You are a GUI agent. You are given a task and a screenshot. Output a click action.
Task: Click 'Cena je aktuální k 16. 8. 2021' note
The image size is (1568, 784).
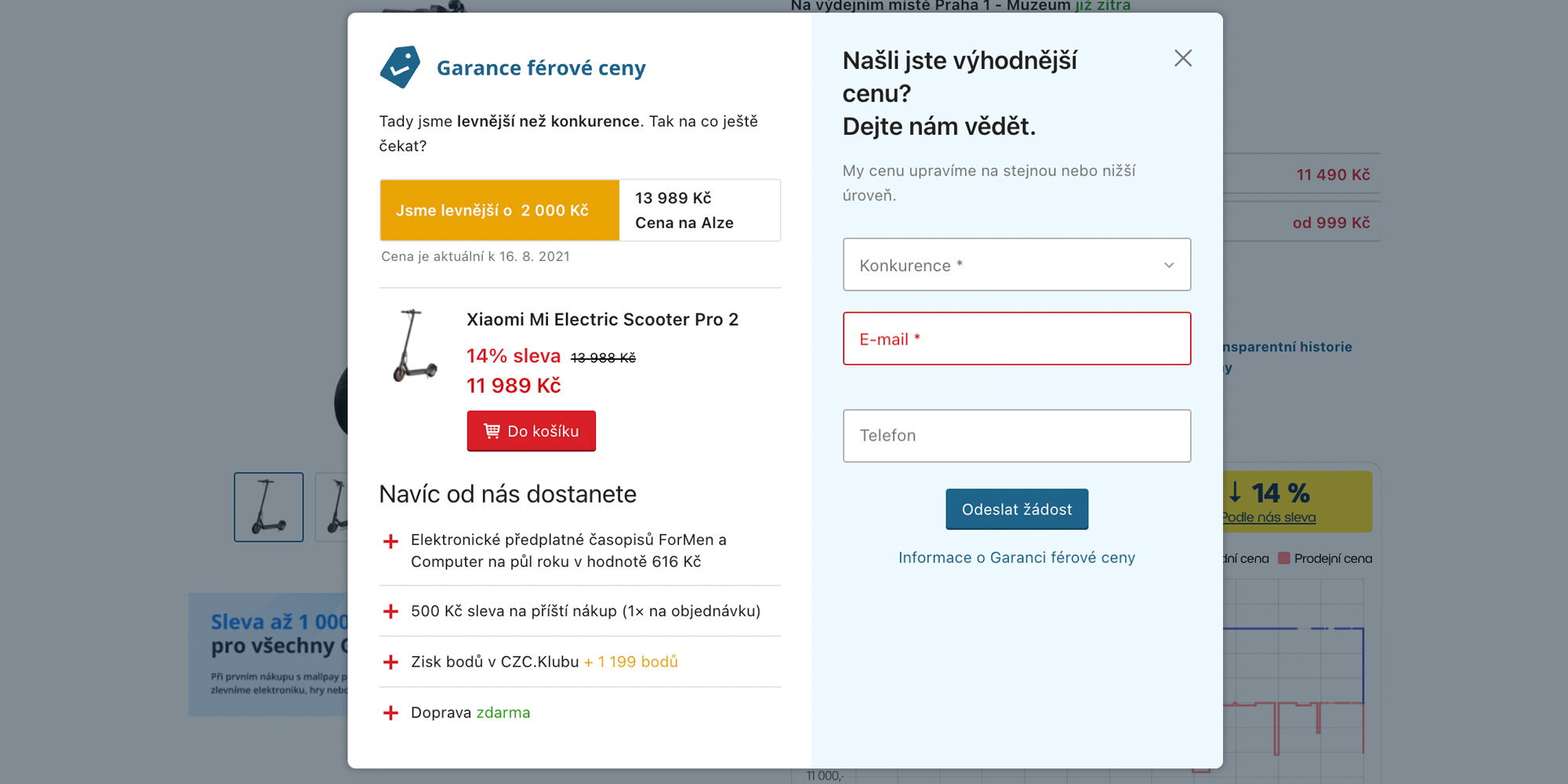475,256
